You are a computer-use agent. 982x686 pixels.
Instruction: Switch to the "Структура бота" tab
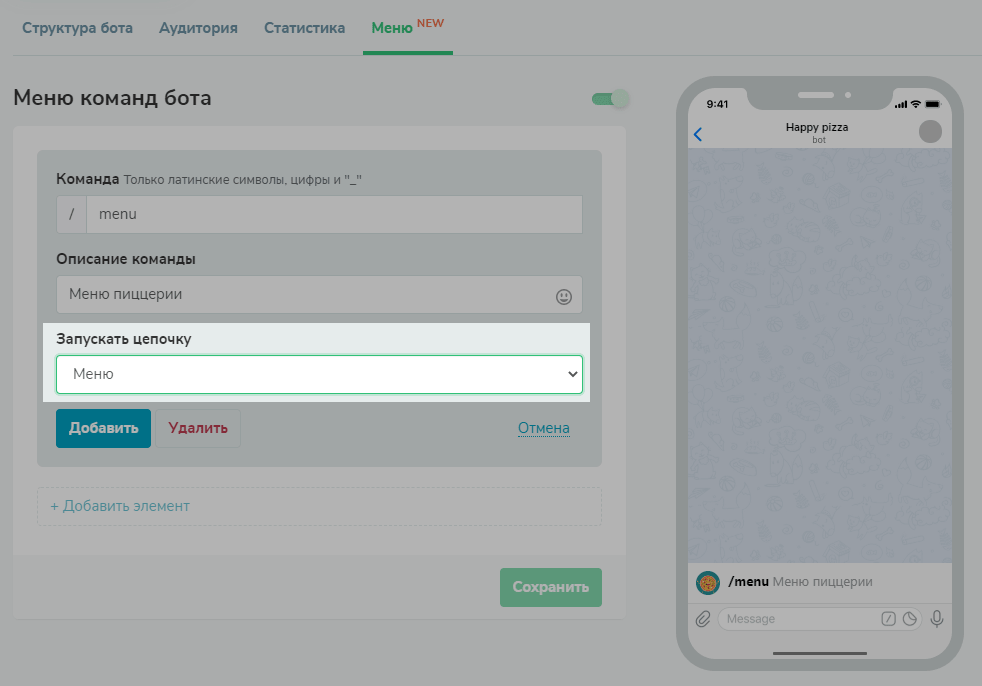click(x=77, y=28)
